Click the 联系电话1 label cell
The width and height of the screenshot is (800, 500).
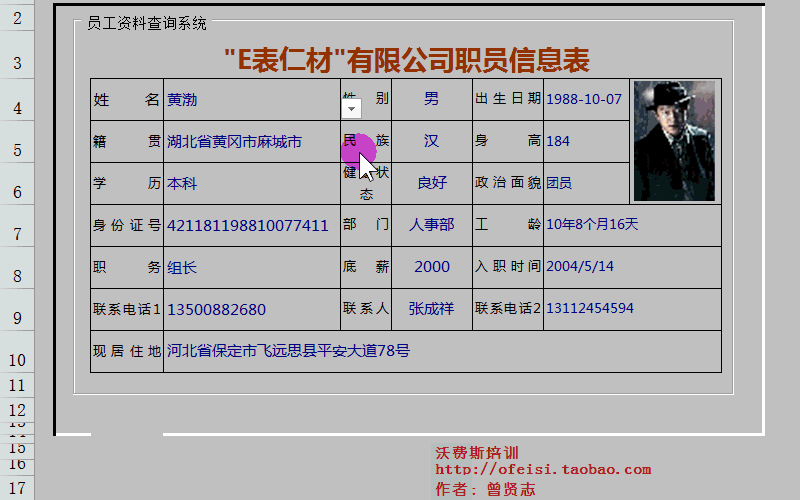tap(127, 309)
